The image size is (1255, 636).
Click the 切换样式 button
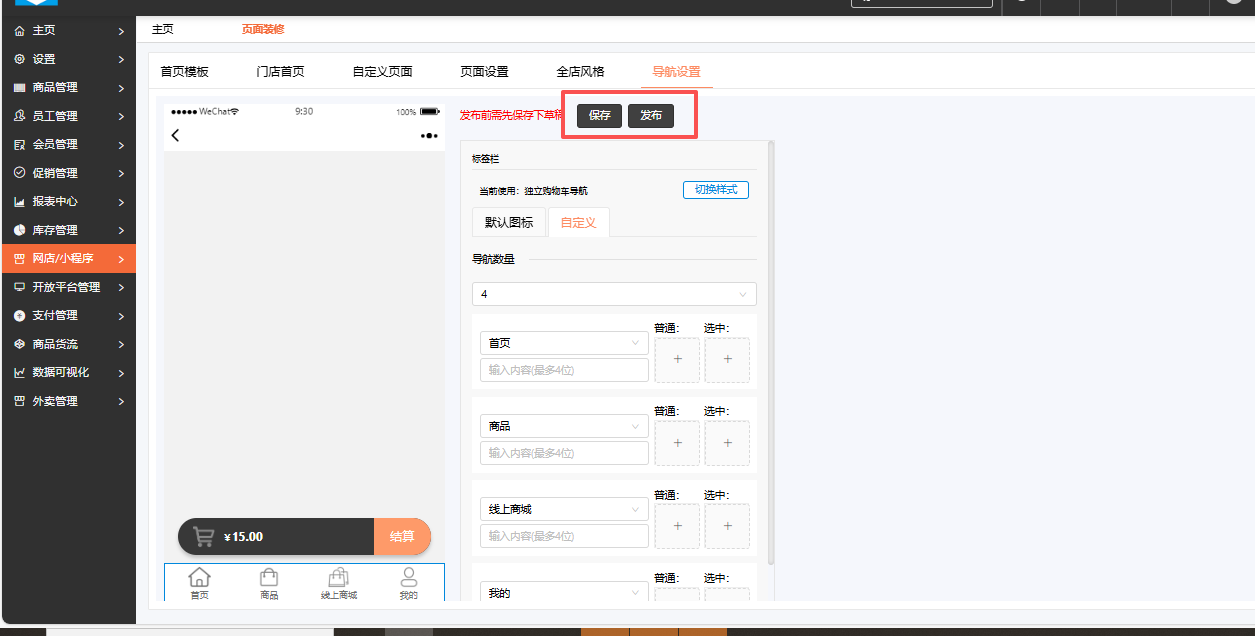coord(716,190)
